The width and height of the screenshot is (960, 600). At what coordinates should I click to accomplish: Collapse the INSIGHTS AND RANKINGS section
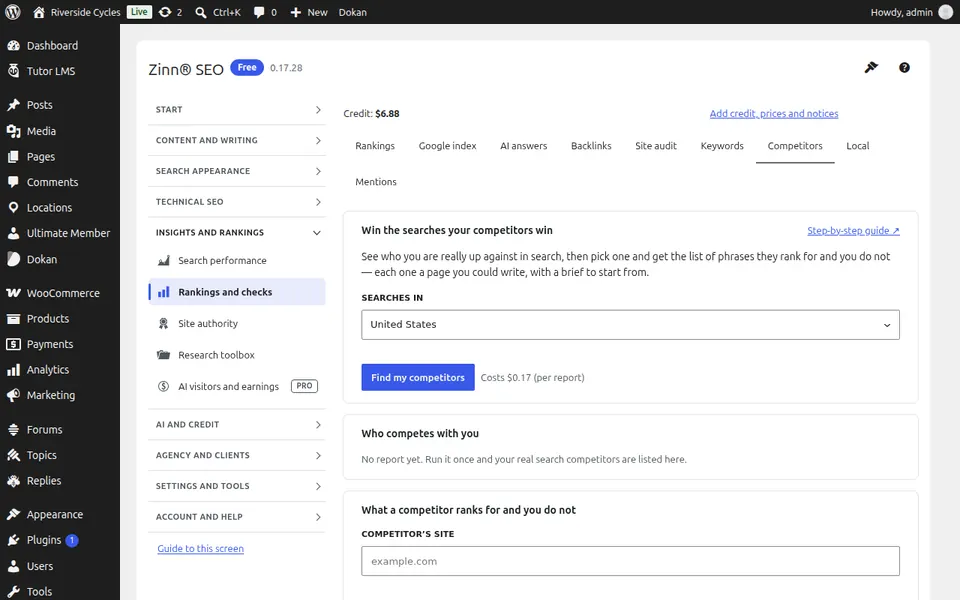pos(237,233)
